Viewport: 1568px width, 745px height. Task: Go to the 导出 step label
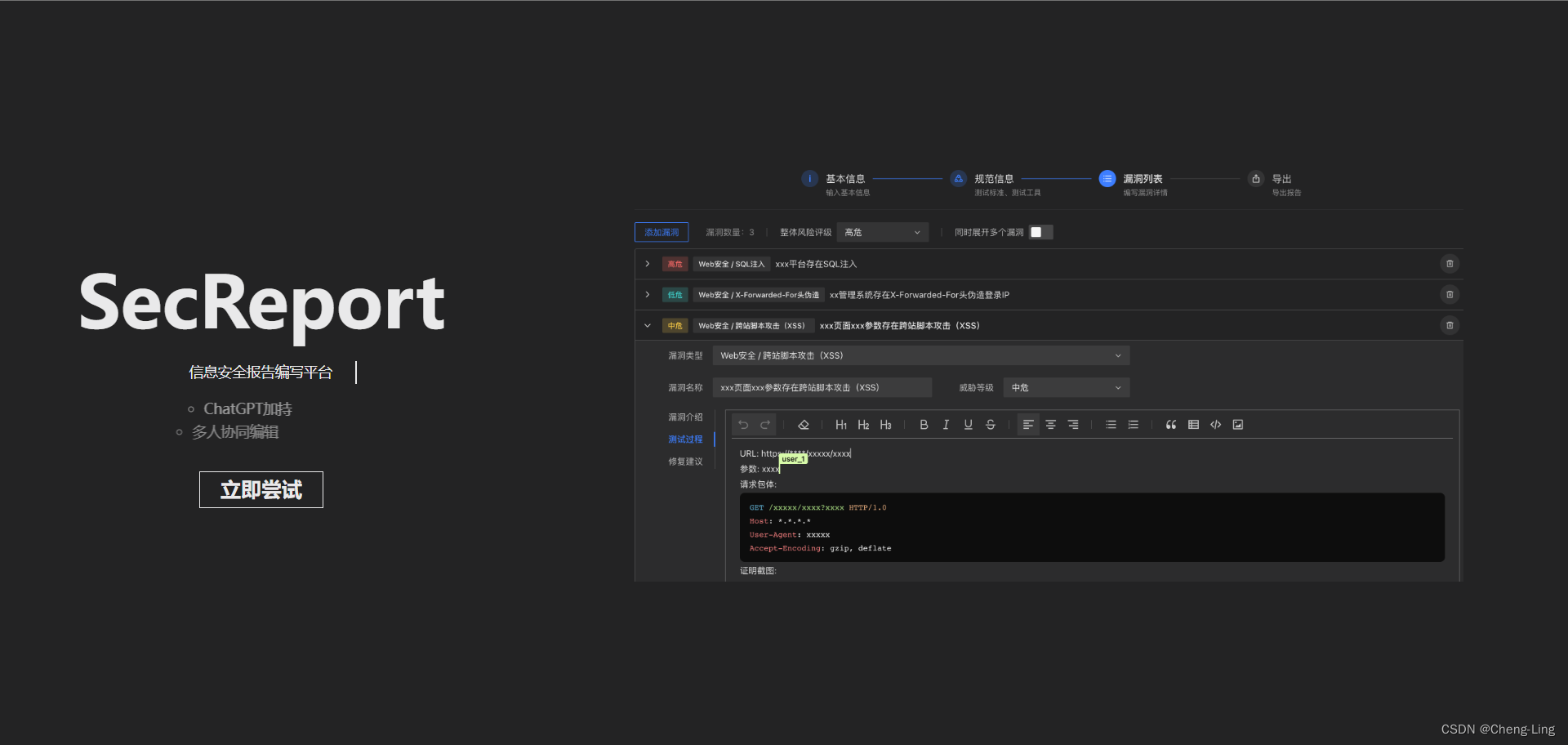tap(1281, 179)
